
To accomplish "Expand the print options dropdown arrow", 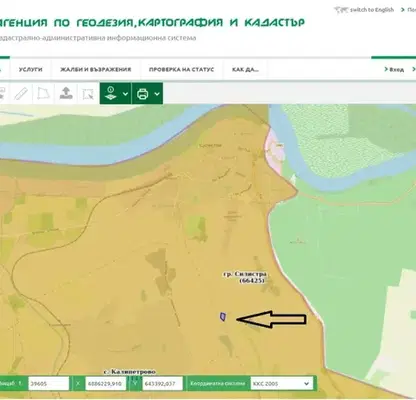I will click(157, 94).
